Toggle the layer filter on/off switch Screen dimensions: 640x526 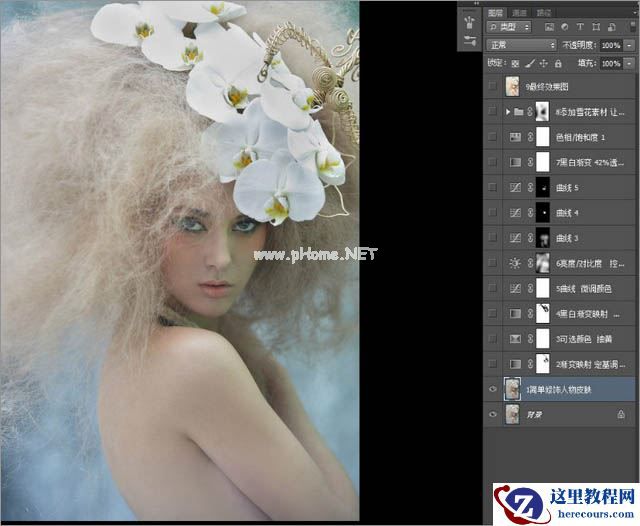pyautogui.click(x=633, y=27)
